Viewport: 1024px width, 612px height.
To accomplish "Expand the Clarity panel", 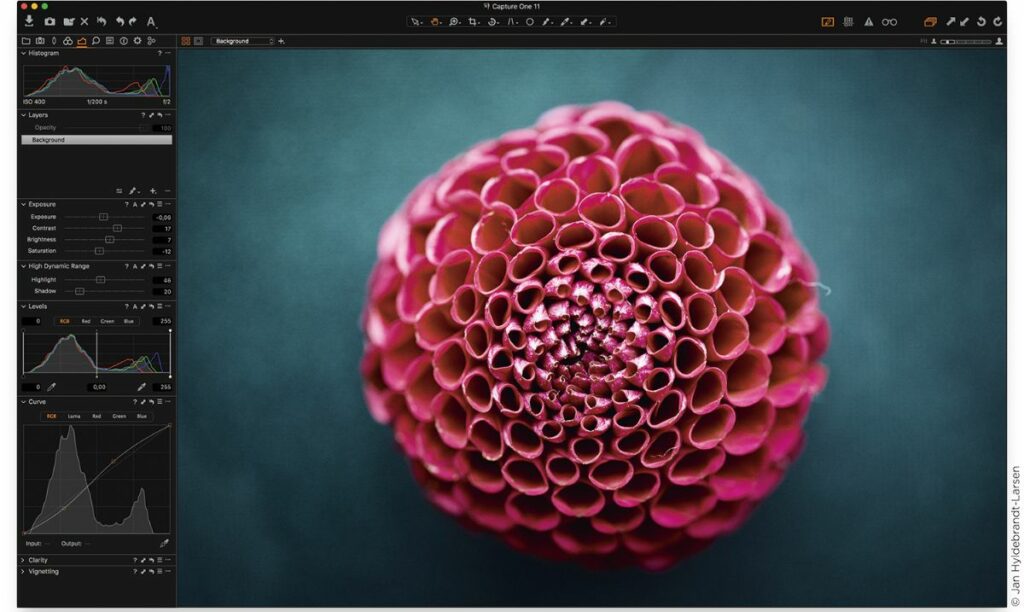I will click(23, 560).
